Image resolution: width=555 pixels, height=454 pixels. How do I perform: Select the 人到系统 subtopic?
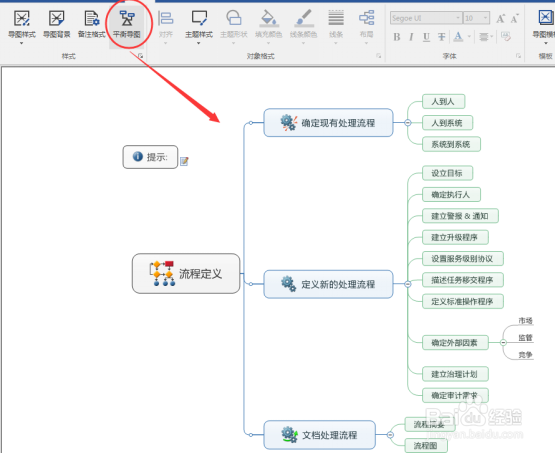click(x=447, y=123)
